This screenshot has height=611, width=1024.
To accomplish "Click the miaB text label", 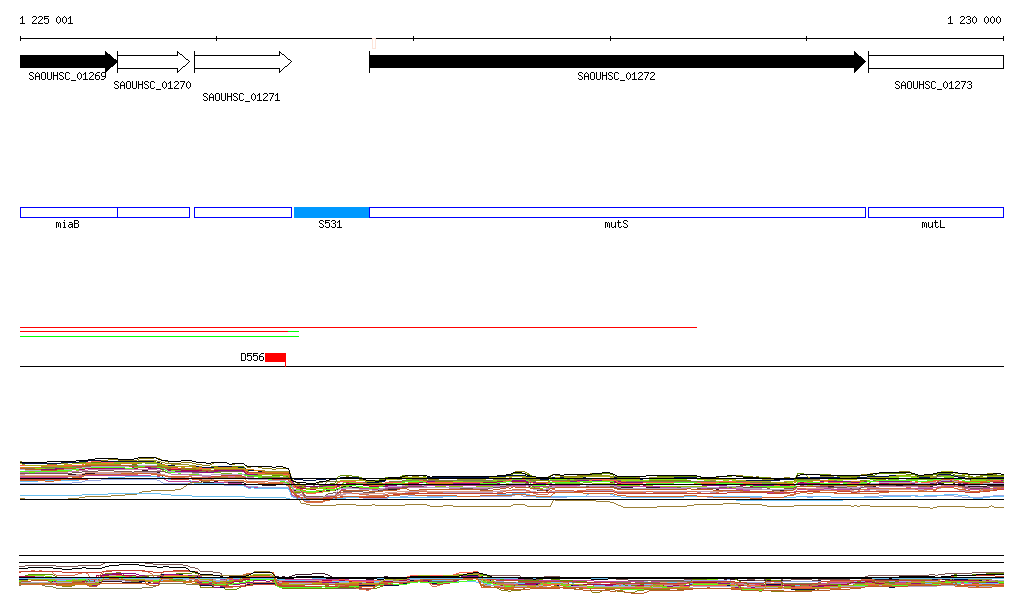I will tap(67, 224).
